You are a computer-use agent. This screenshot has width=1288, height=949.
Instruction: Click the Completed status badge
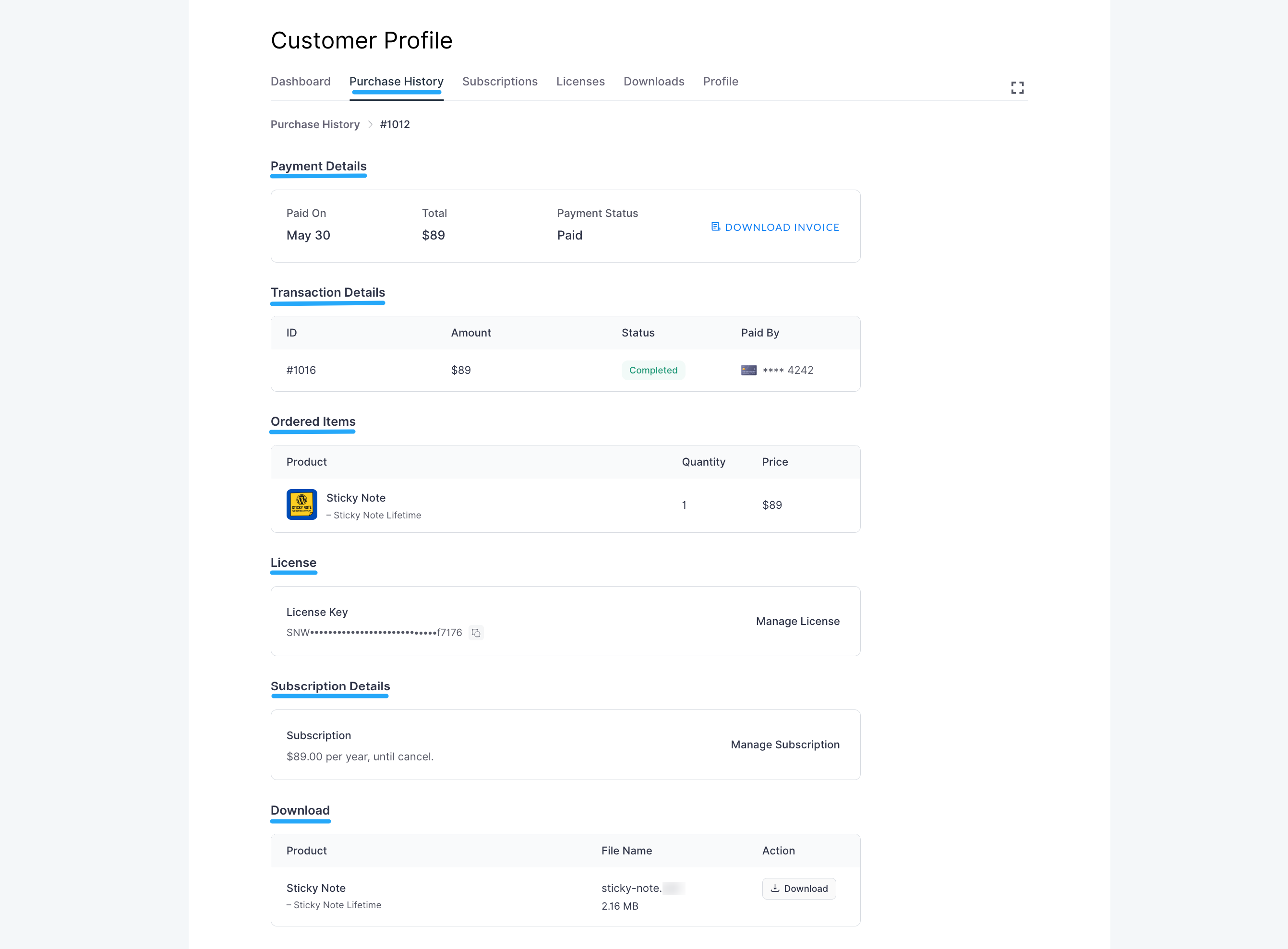653,370
